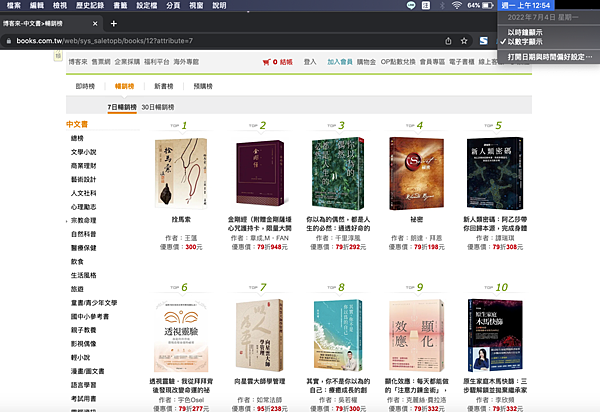Open the blue S browser extension
The height and width of the screenshot is (412, 600).
484,41
